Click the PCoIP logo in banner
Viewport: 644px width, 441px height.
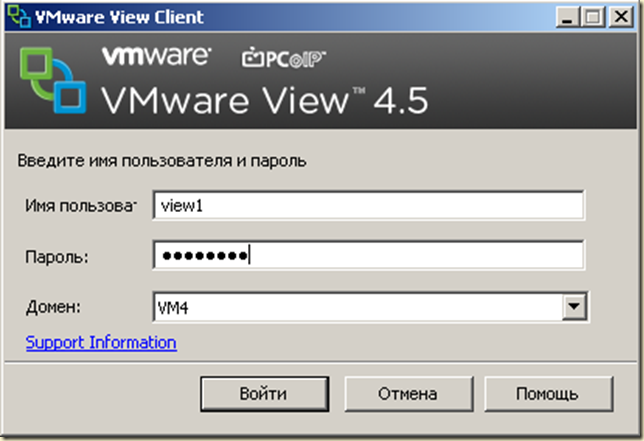(283, 58)
